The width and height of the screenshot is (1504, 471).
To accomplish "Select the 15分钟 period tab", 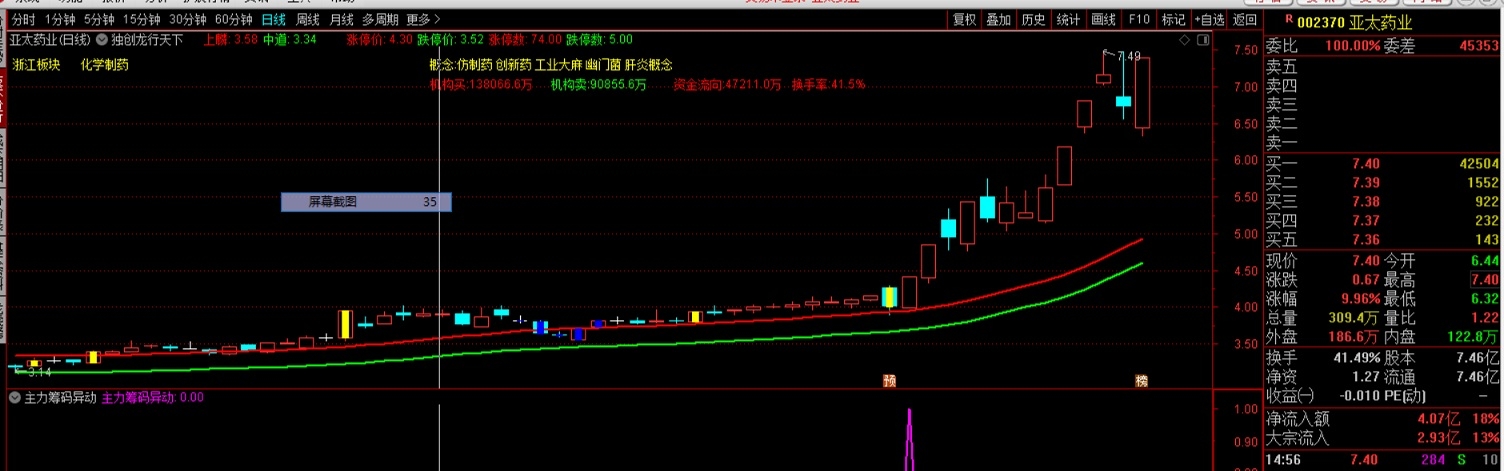I will tap(141, 19).
